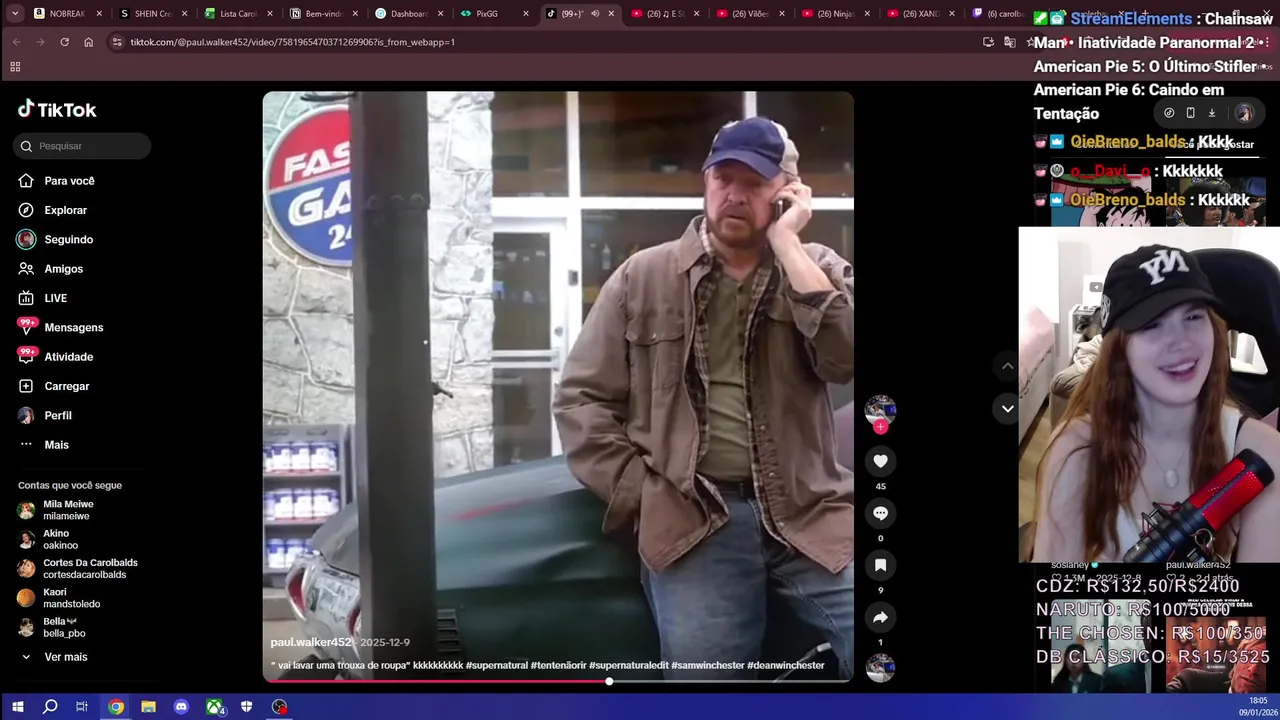Like the video with heart icon

coord(880,461)
